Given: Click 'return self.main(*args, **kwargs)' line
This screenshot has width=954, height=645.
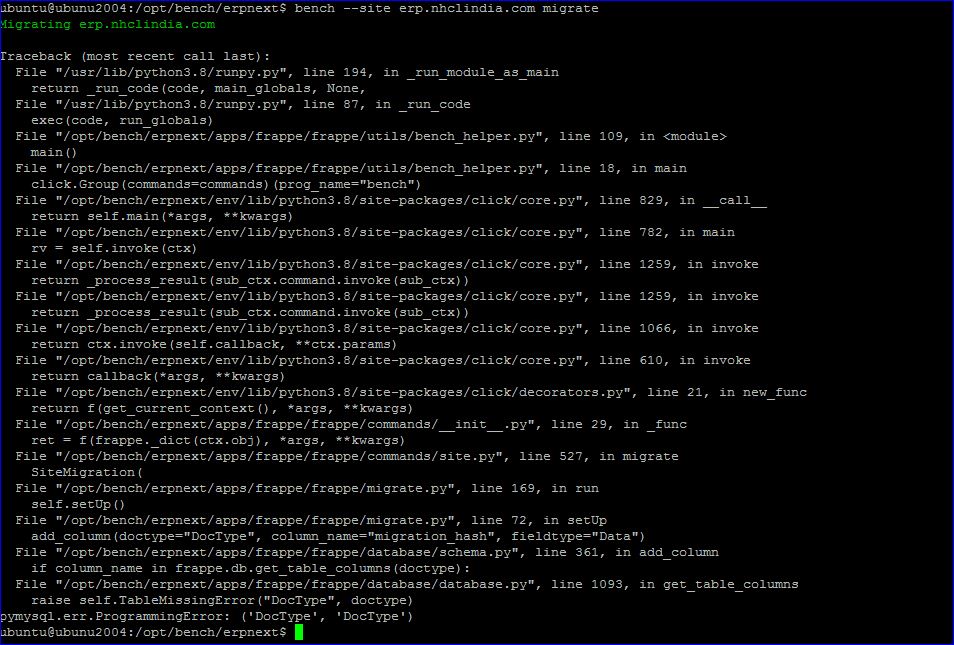Looking at the screenshot, I should pyautogui.click(x=162, y=216).
